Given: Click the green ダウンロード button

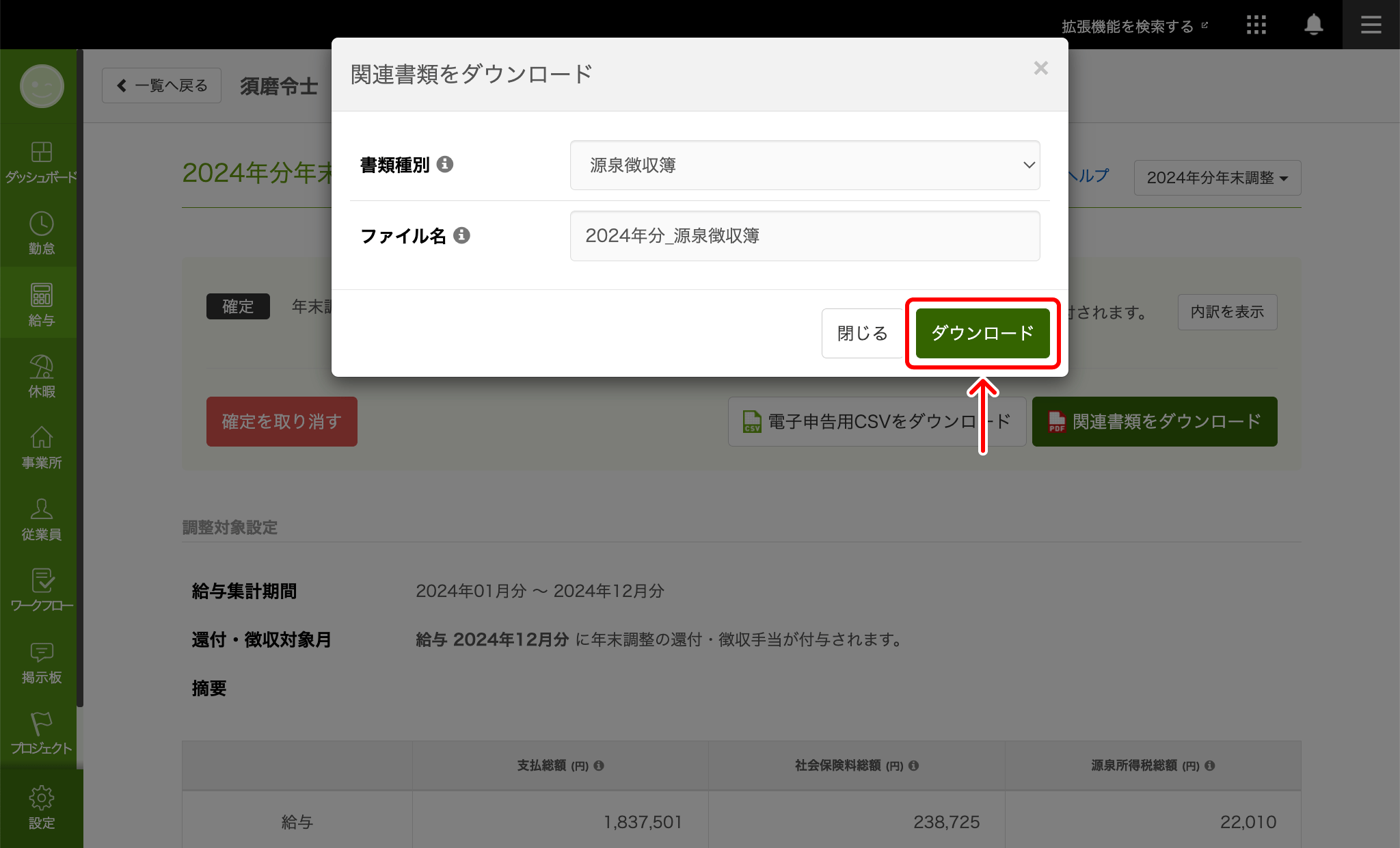Looking at the screenshot, I should pyautogui.click(x=982, y=333).
